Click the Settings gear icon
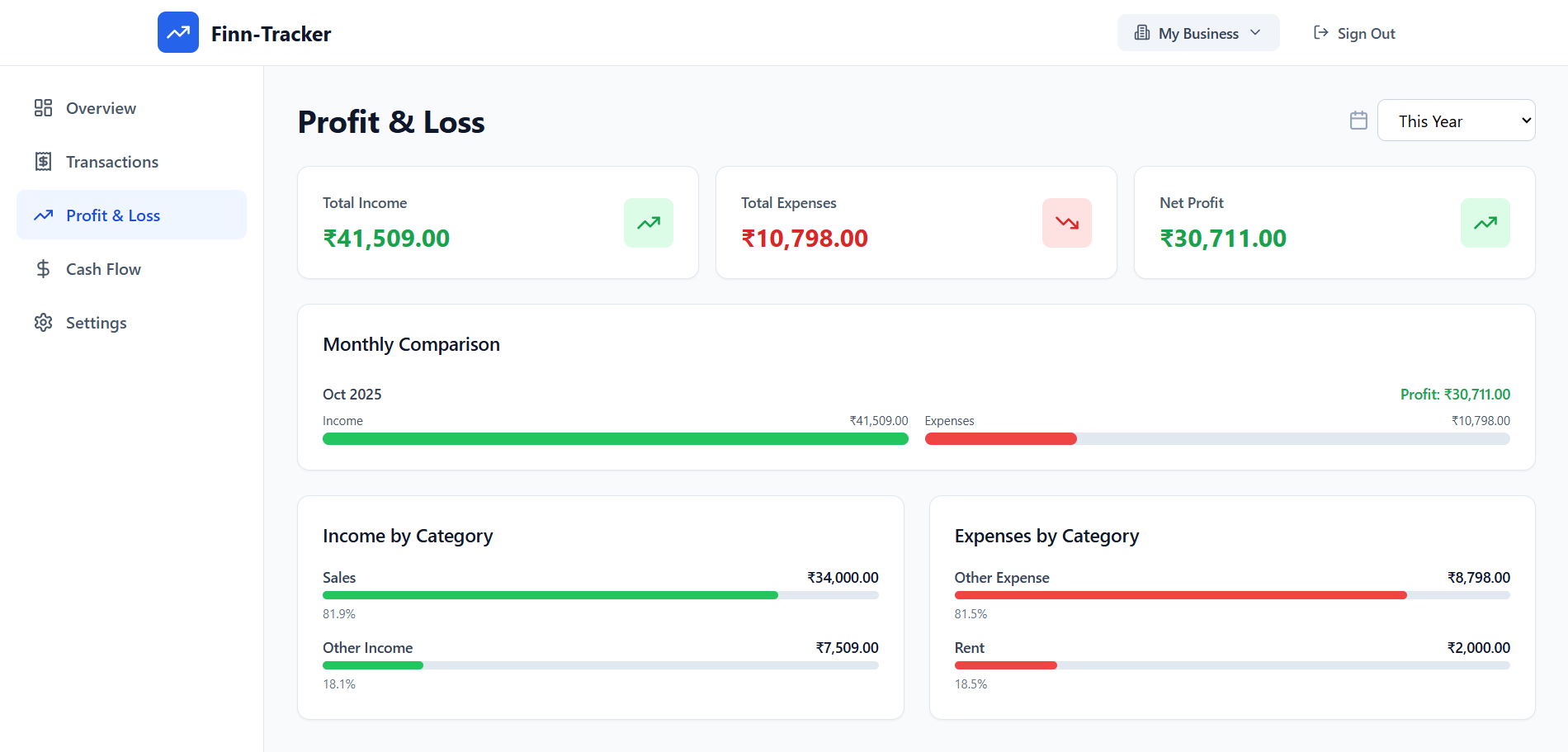Screen dimensions: 1568x752 (43, 323)
